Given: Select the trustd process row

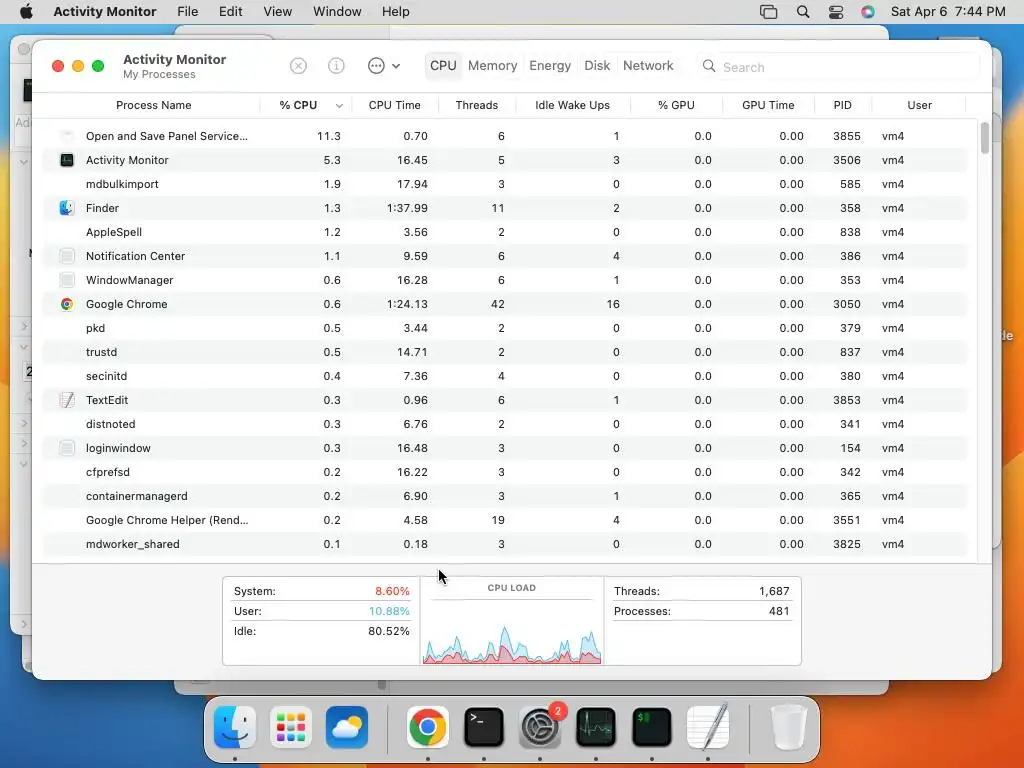Looking at the screenshot, I should [x=505, y=352].
